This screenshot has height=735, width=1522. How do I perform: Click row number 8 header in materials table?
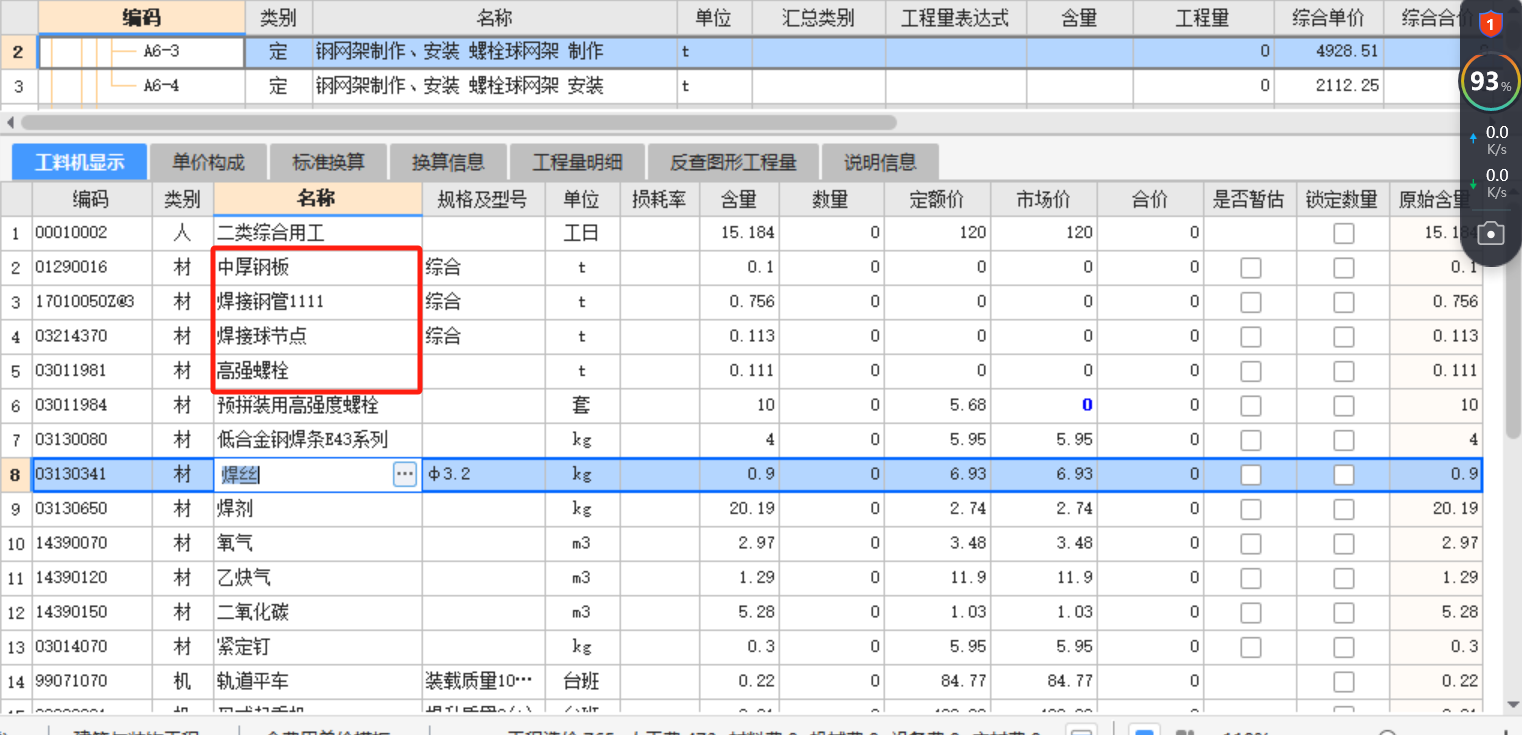click(15, 475)
